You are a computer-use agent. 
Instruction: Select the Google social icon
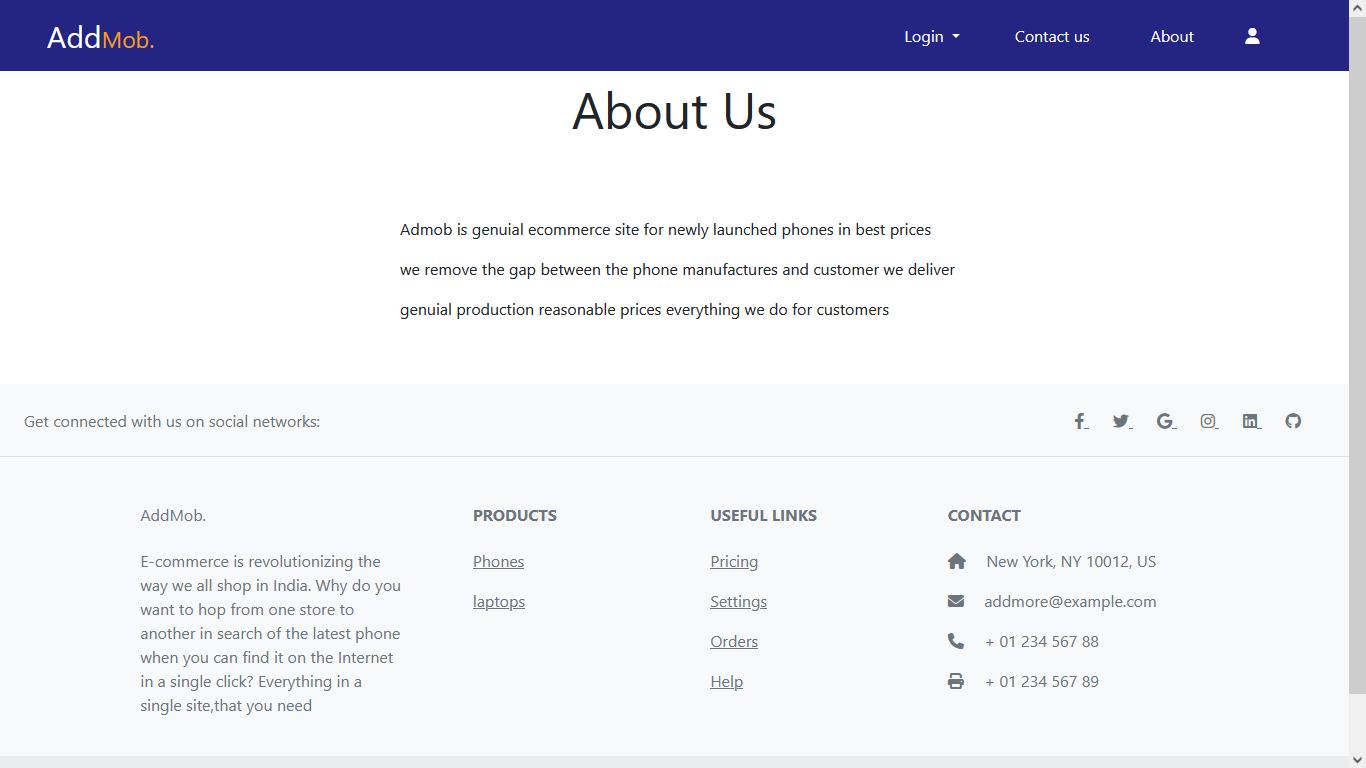[x=1164, y=421]
